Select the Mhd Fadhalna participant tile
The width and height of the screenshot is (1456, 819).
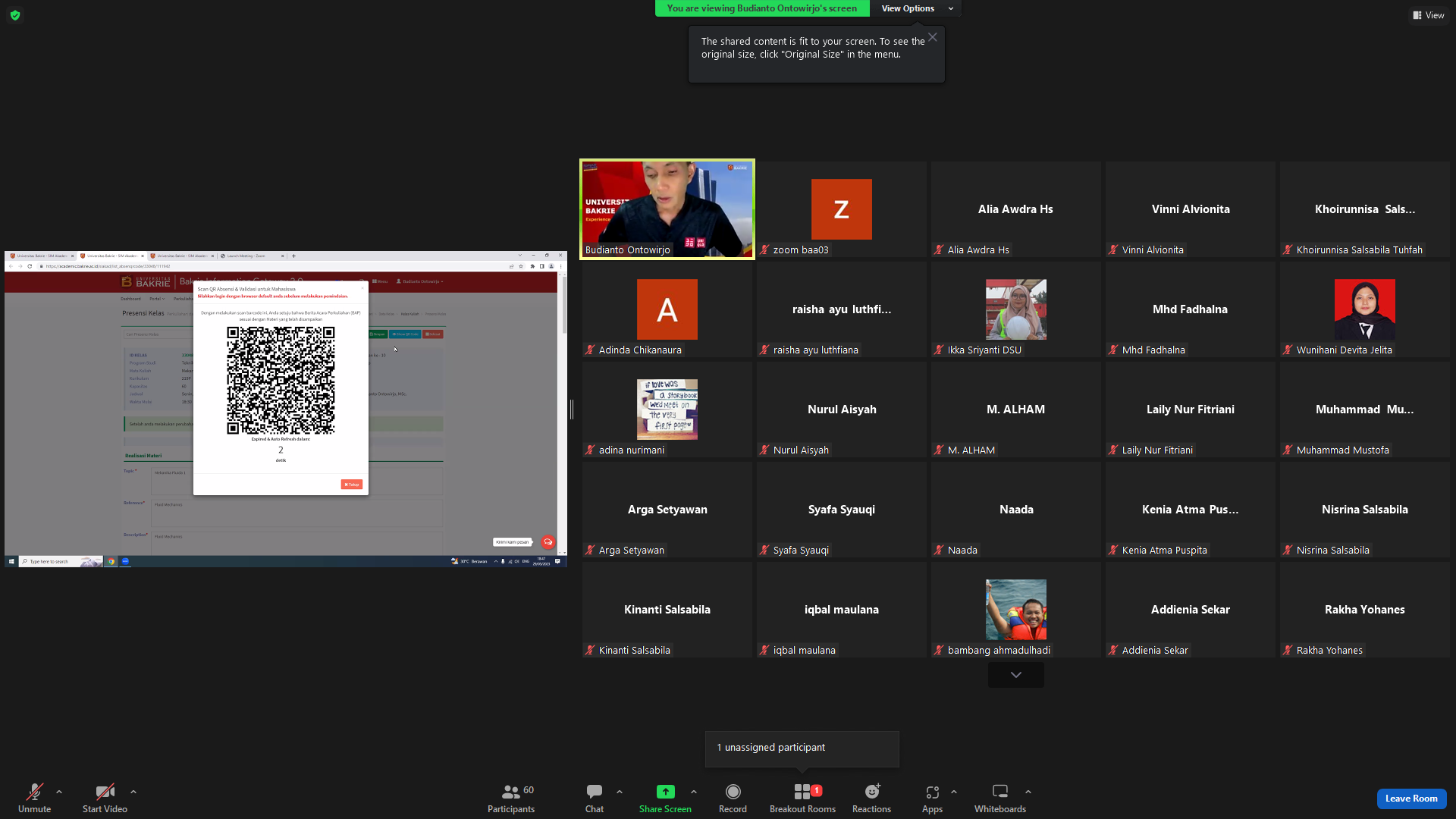tap(1191, 309)
